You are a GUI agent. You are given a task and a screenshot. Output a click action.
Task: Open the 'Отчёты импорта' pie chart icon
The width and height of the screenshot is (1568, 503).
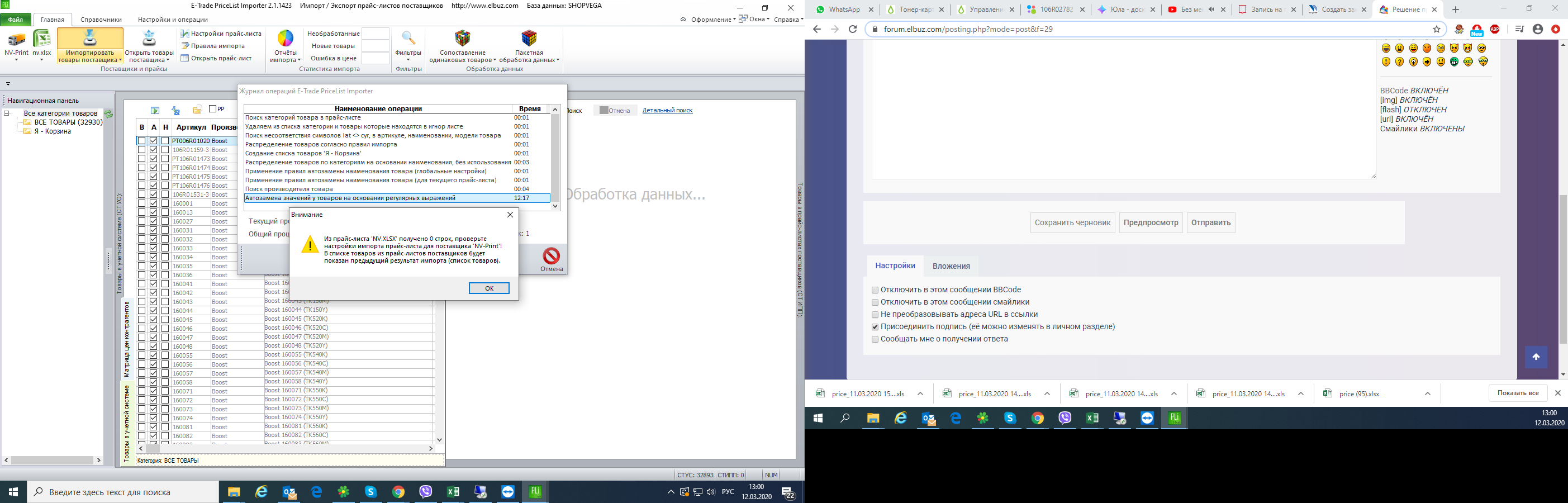click(286, 39)
